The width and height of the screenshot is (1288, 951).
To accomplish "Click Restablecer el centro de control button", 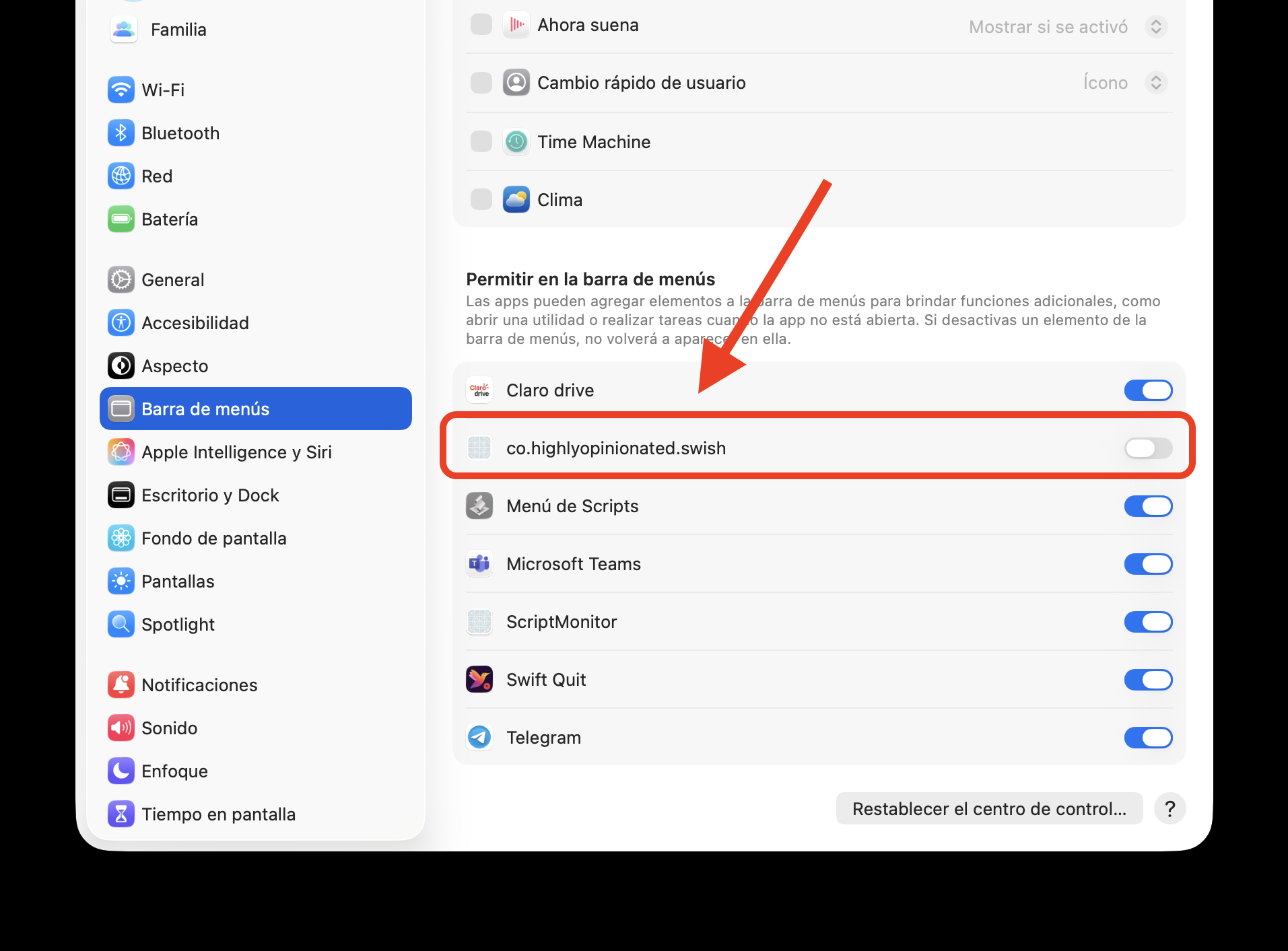I will [x=989, y=808].
